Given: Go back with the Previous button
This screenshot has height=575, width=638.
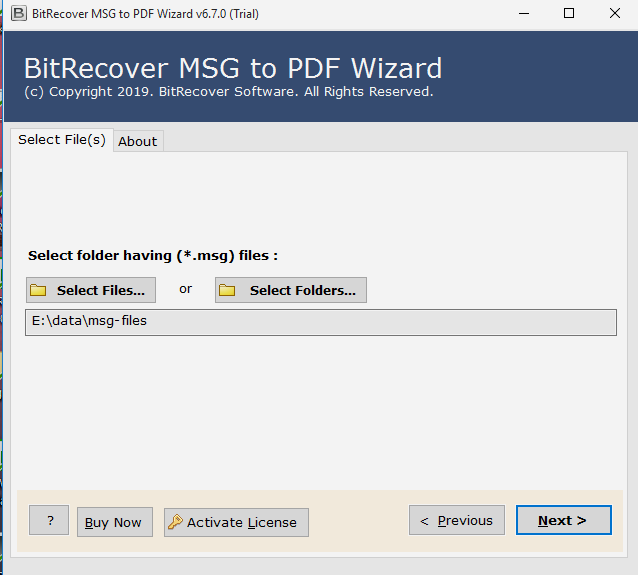Looking at the screenshot, I should 457,520.
